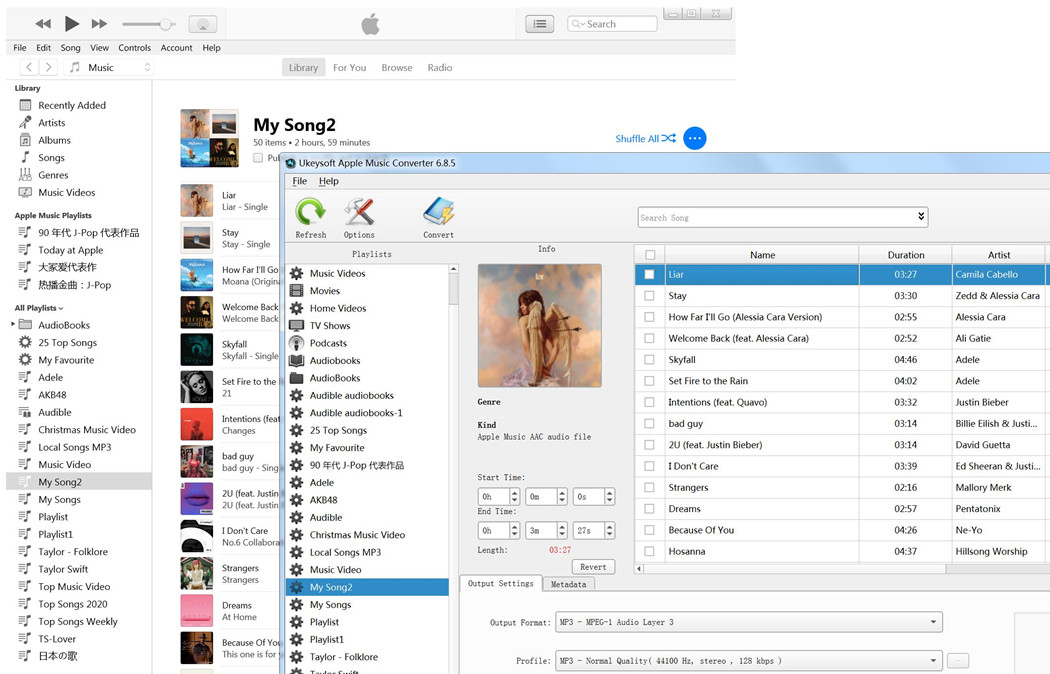1050x674 pixels.
Task: Open AirPlay icon in iTunes
Action: point(203,24)
